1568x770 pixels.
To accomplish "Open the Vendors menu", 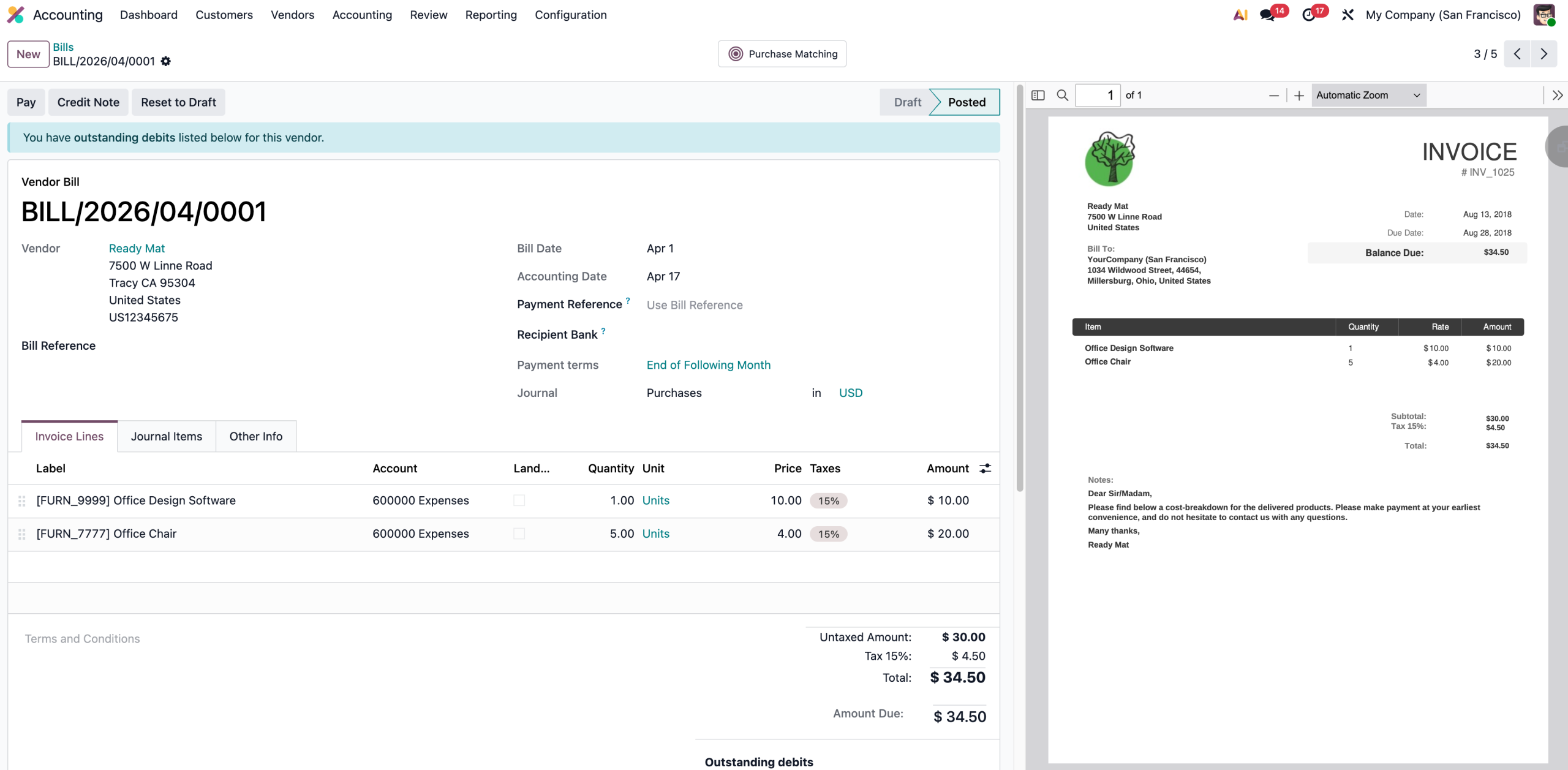I will (293, 15).
